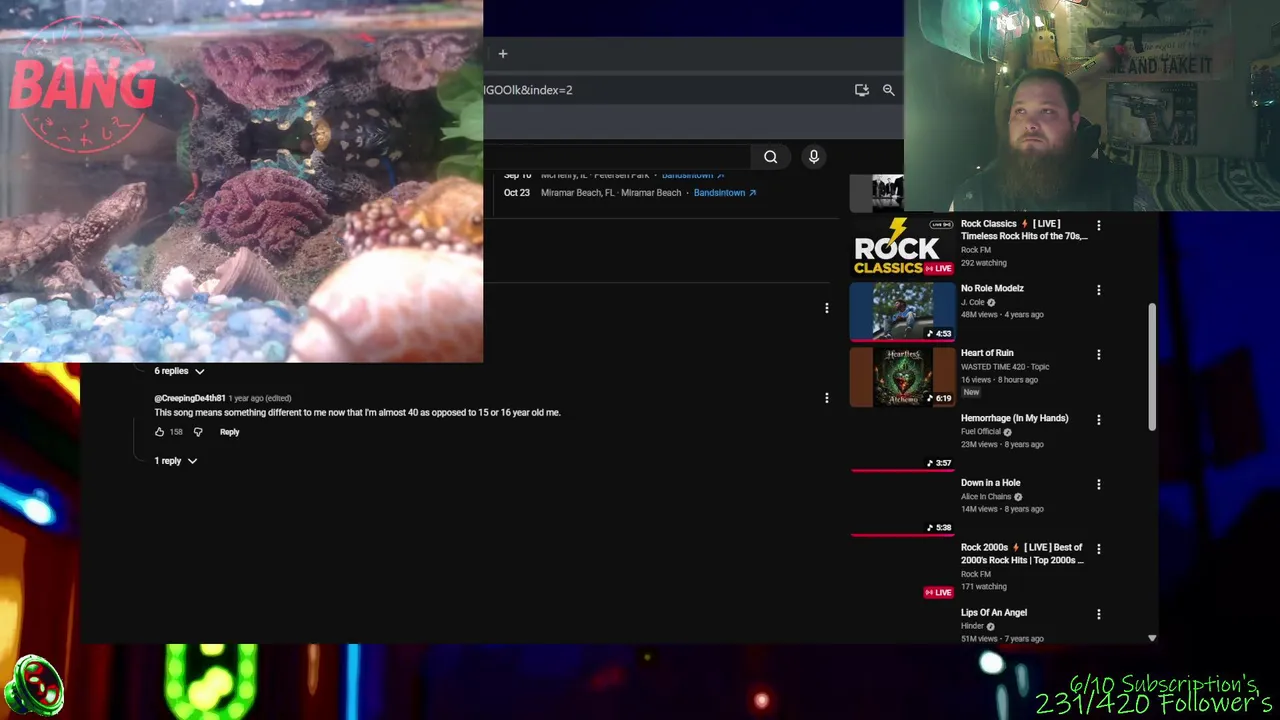Open Hemorrhage (In My Hands) video title
Screen dimensions: 1280x720
click(1014, 418)
